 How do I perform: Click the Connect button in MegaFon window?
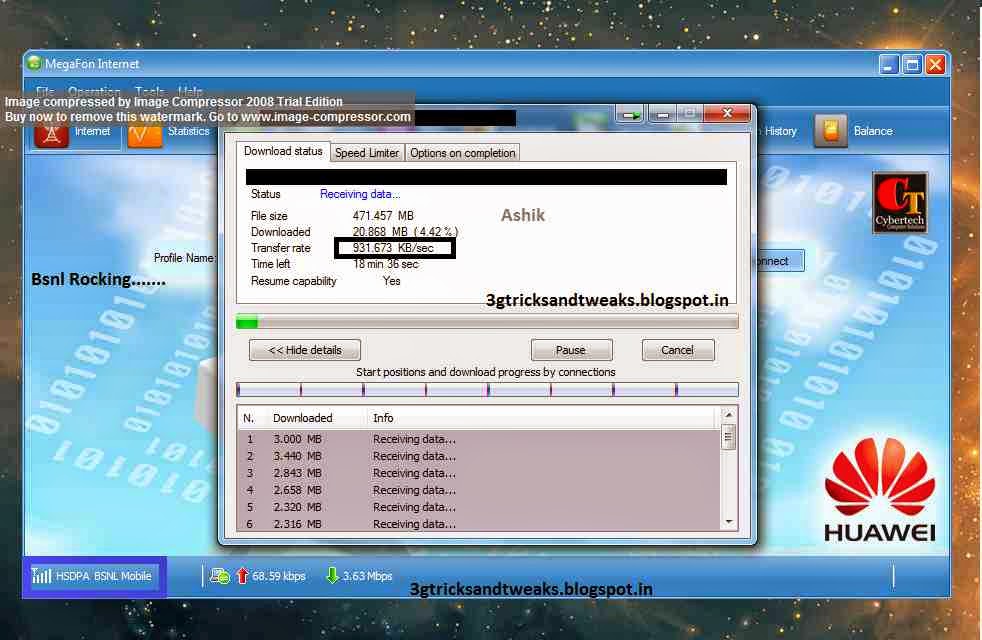click(779, 261)
